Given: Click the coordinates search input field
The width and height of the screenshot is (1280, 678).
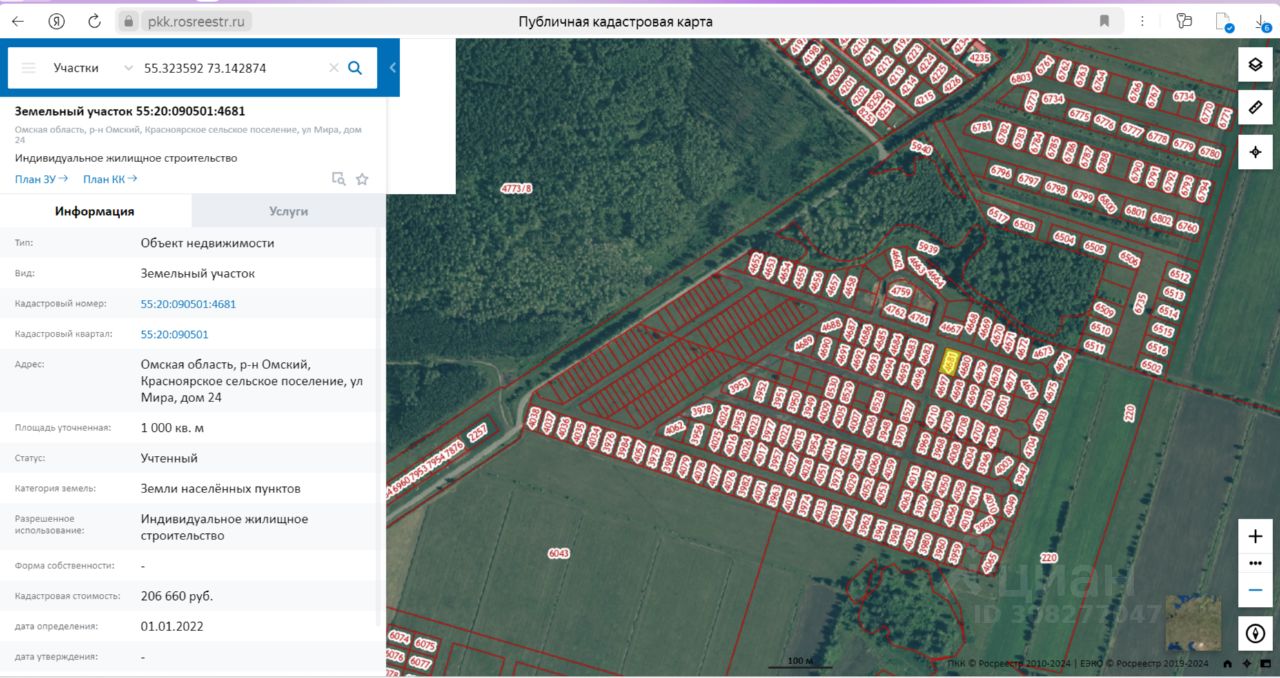Looking at the screenshot, I should [233, 68].
